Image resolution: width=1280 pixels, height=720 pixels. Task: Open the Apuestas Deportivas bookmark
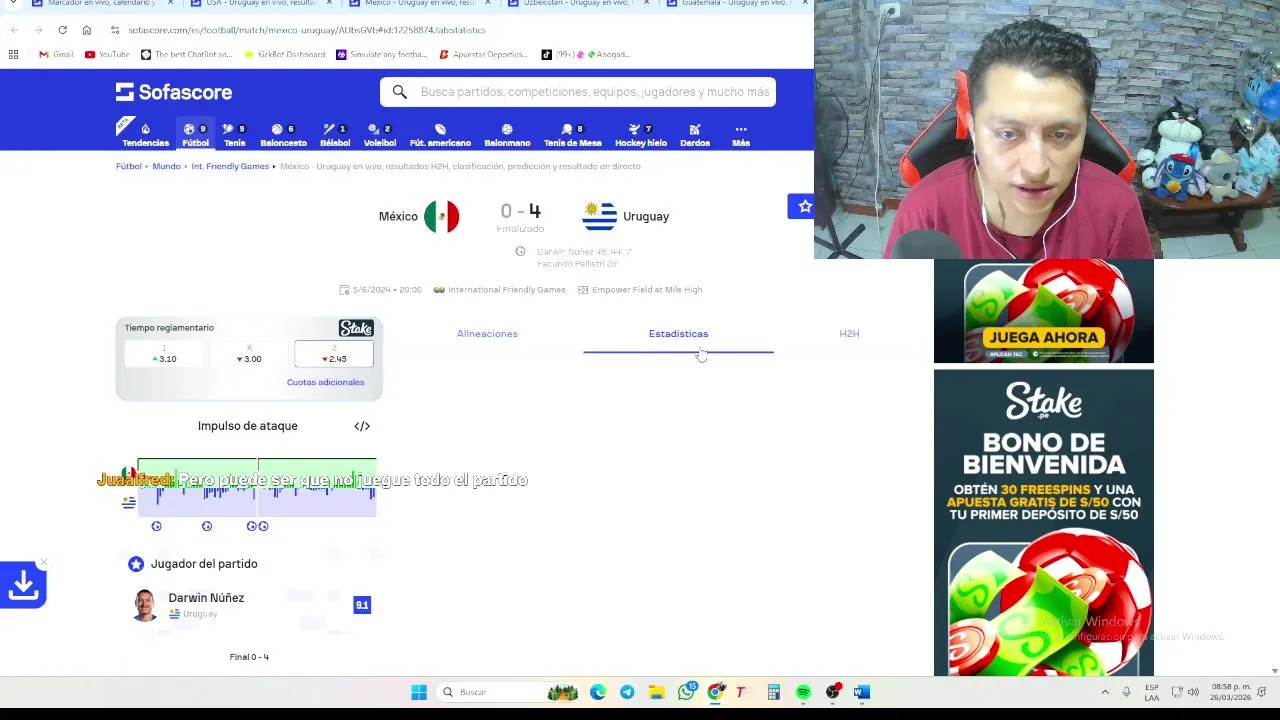click(x=483, y=54)
